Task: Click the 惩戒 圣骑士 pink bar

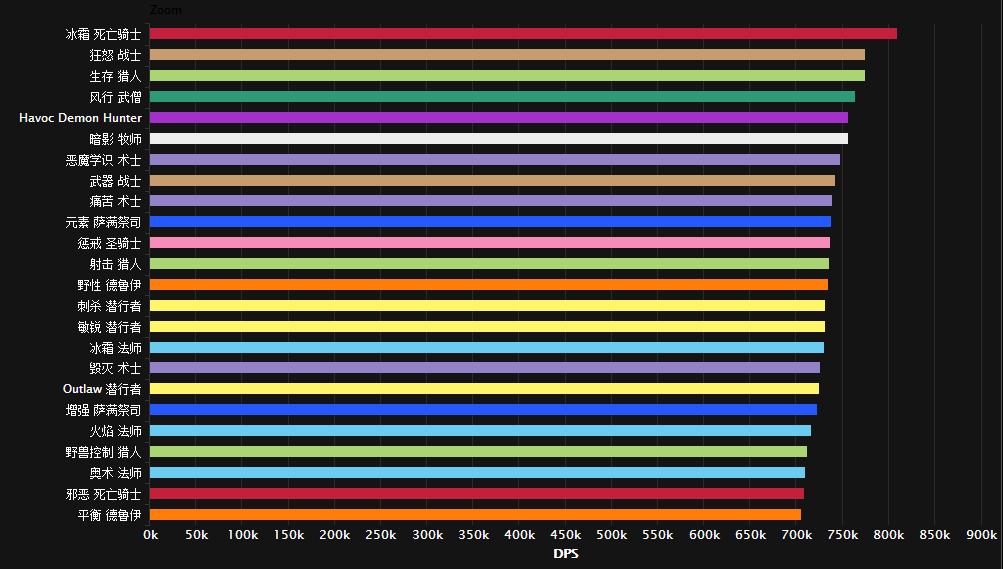Action: coord(490,243)
